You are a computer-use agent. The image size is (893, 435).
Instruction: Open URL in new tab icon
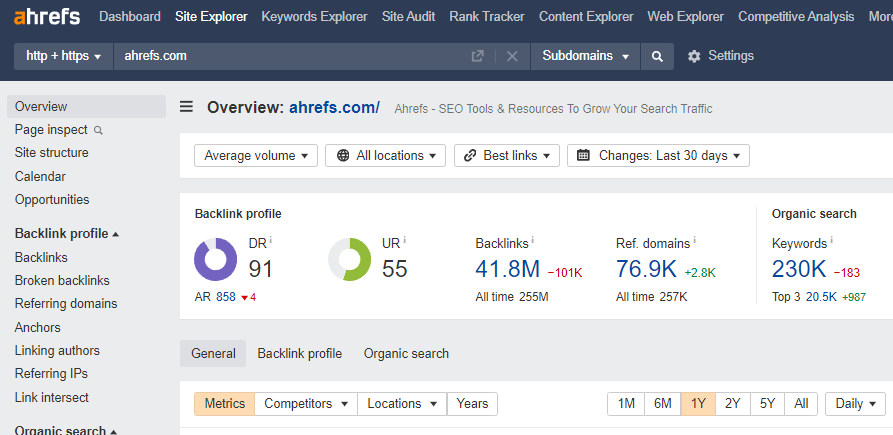point(477,56)
